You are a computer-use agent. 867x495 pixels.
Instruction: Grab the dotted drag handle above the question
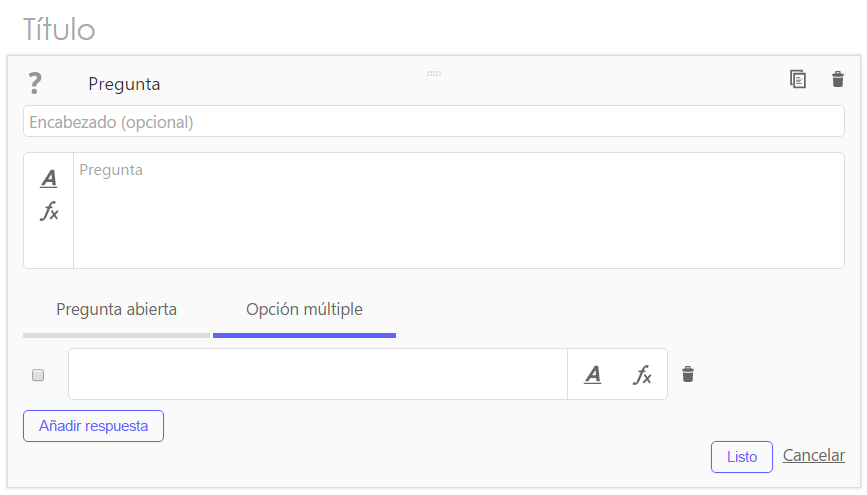434,74
